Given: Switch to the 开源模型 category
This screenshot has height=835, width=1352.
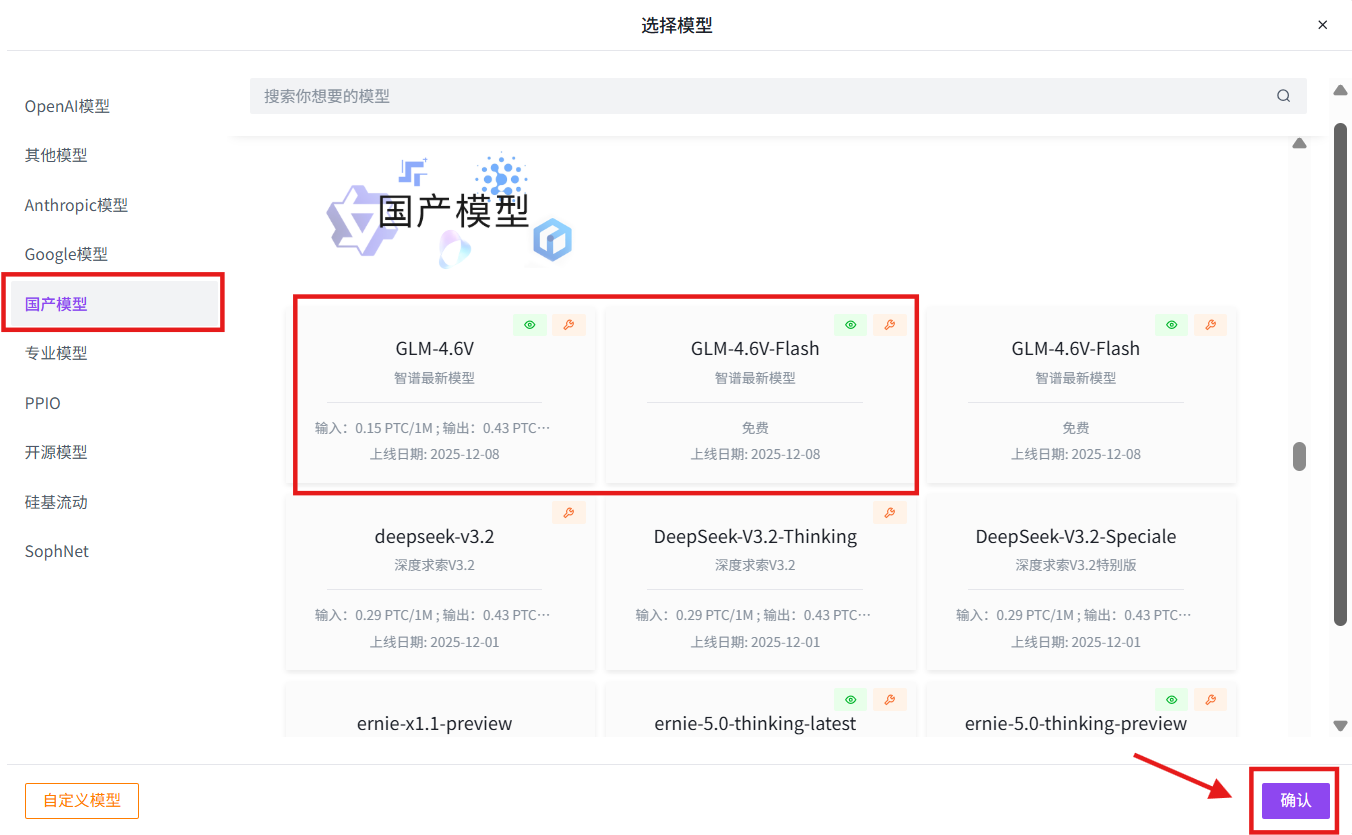Looking at the screenshot, I should (56, 452).
